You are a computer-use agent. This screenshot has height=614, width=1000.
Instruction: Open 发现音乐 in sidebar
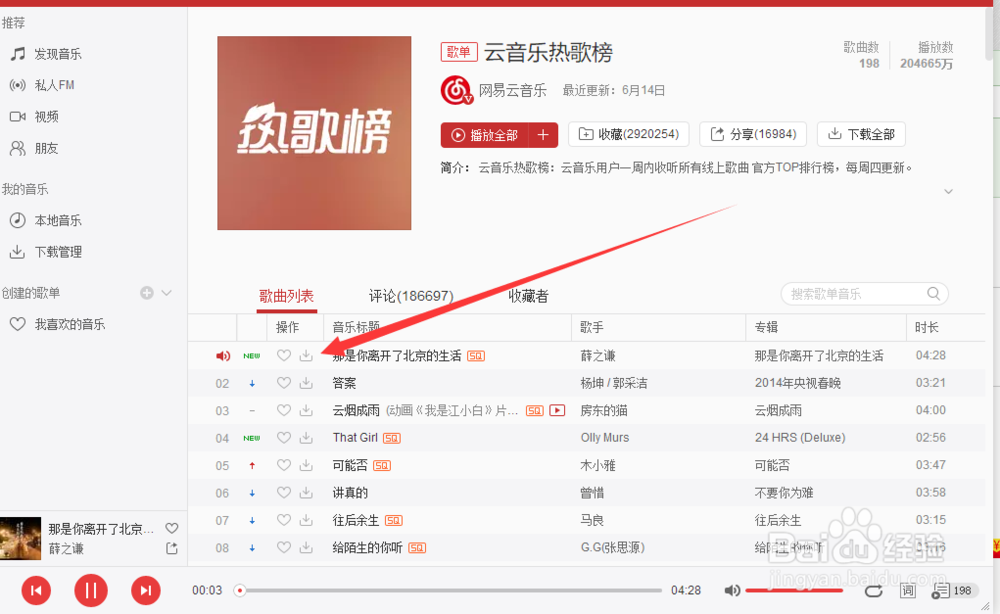click(46, 54)
